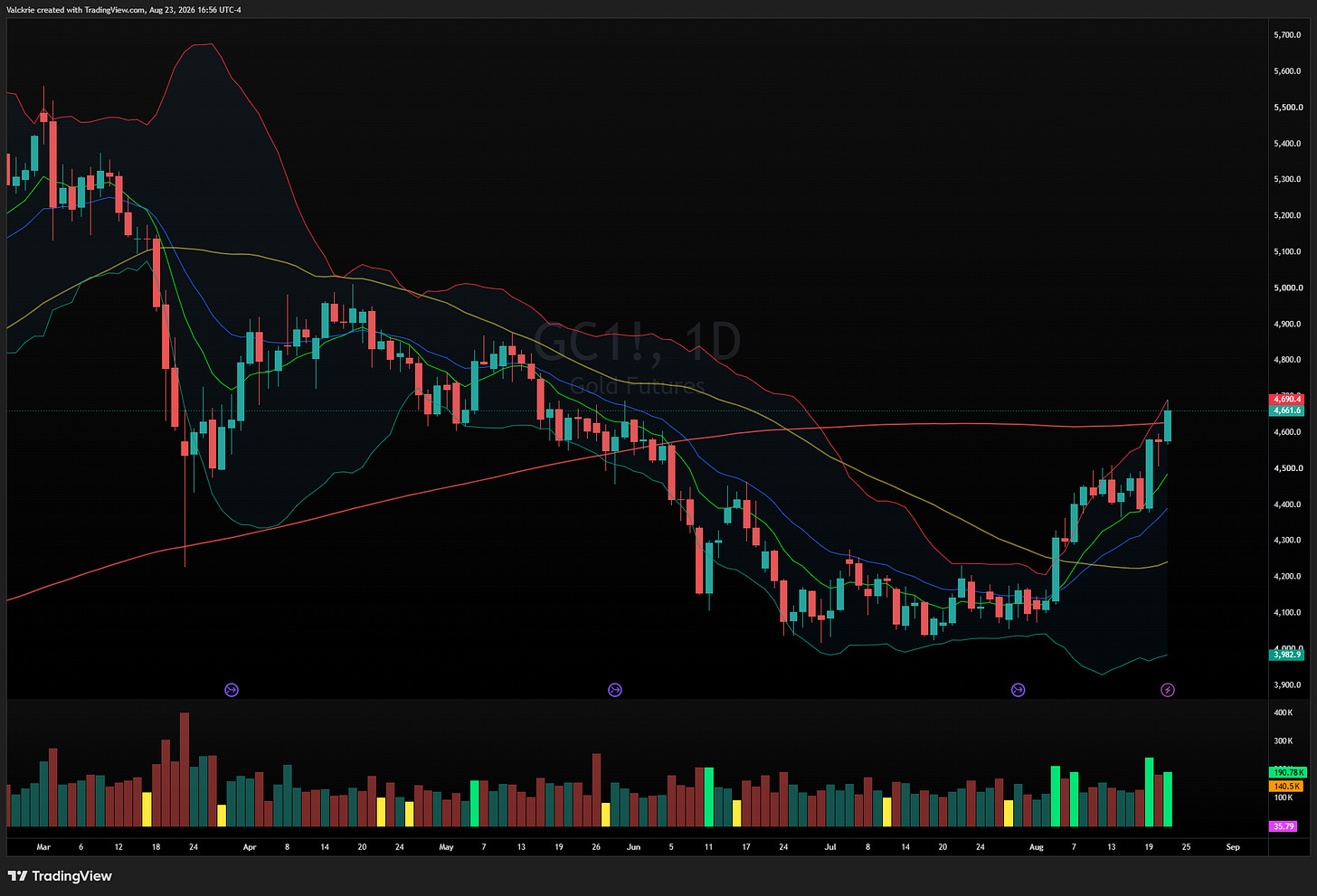Viewport: 1317px width, 896px height.
Task: Click the 5,000.0 price axis label
Action: (1287, 288)
